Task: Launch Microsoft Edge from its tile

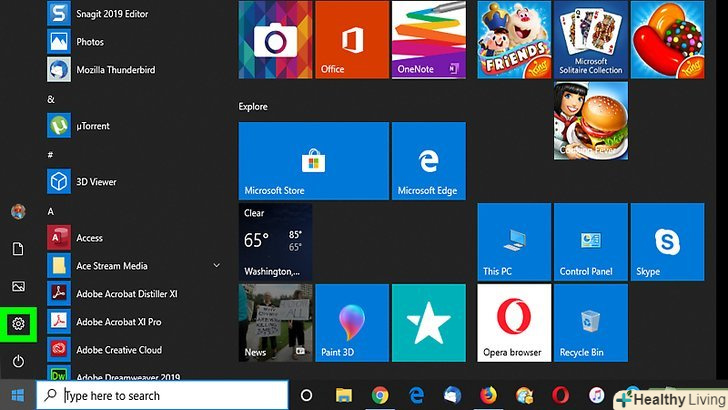Action: (428, 160)
